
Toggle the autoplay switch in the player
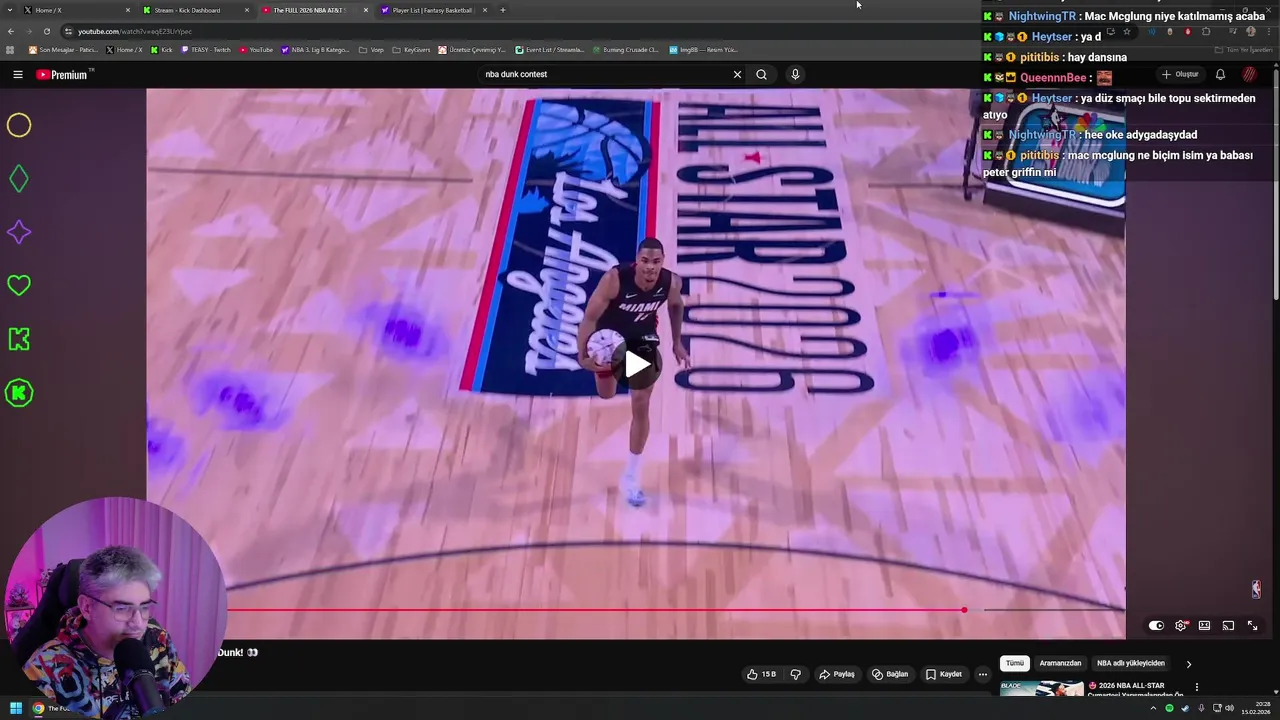[1156, 625]
